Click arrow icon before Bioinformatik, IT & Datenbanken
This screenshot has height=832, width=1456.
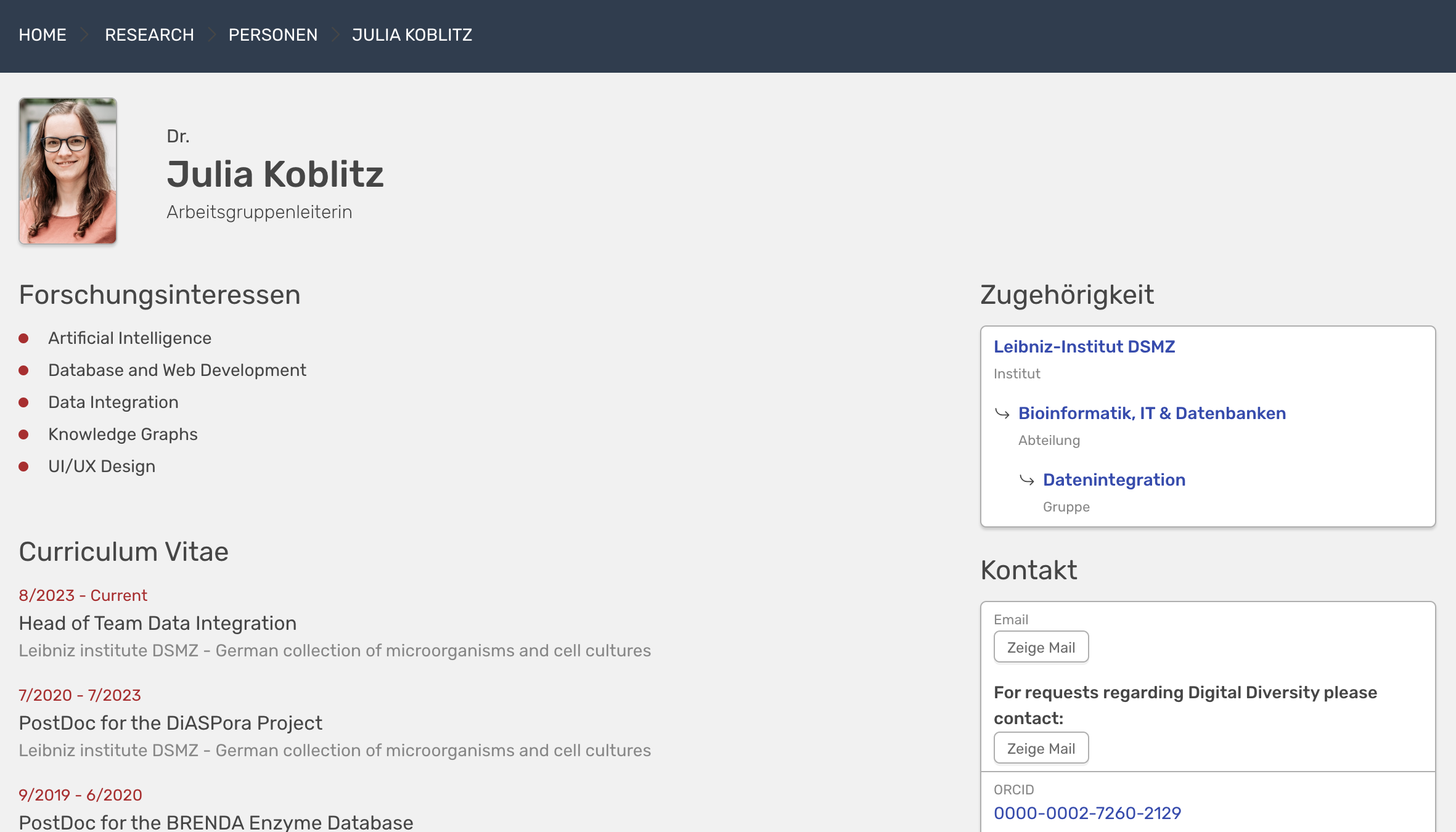pos(1002,414)
